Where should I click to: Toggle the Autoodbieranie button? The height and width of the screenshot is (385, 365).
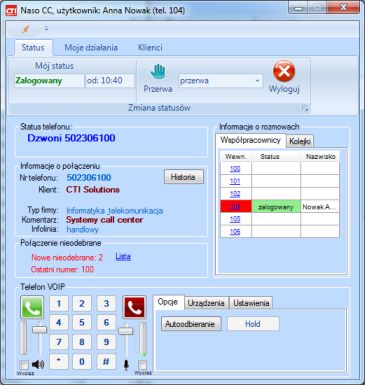tap(191, 324)
